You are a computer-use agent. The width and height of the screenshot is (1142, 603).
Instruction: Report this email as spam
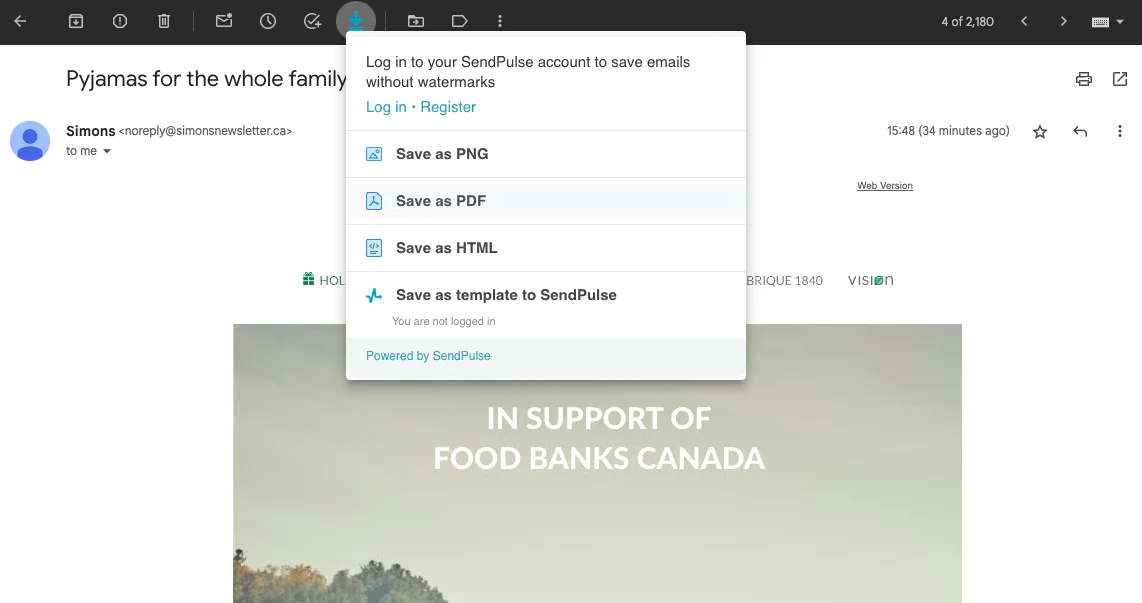point(119,20)
